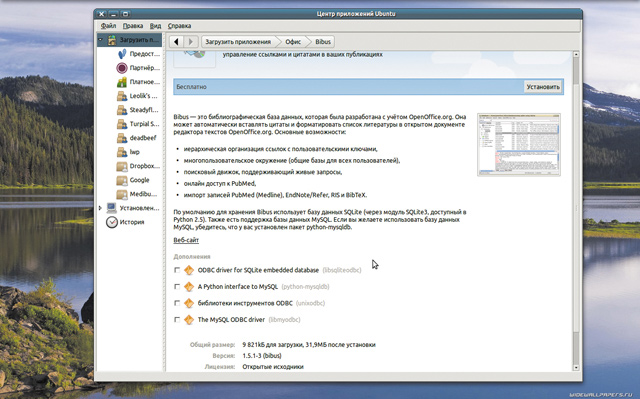Open the Правка menu
This screenshot has width=640, height=399.
pos(133,26)
